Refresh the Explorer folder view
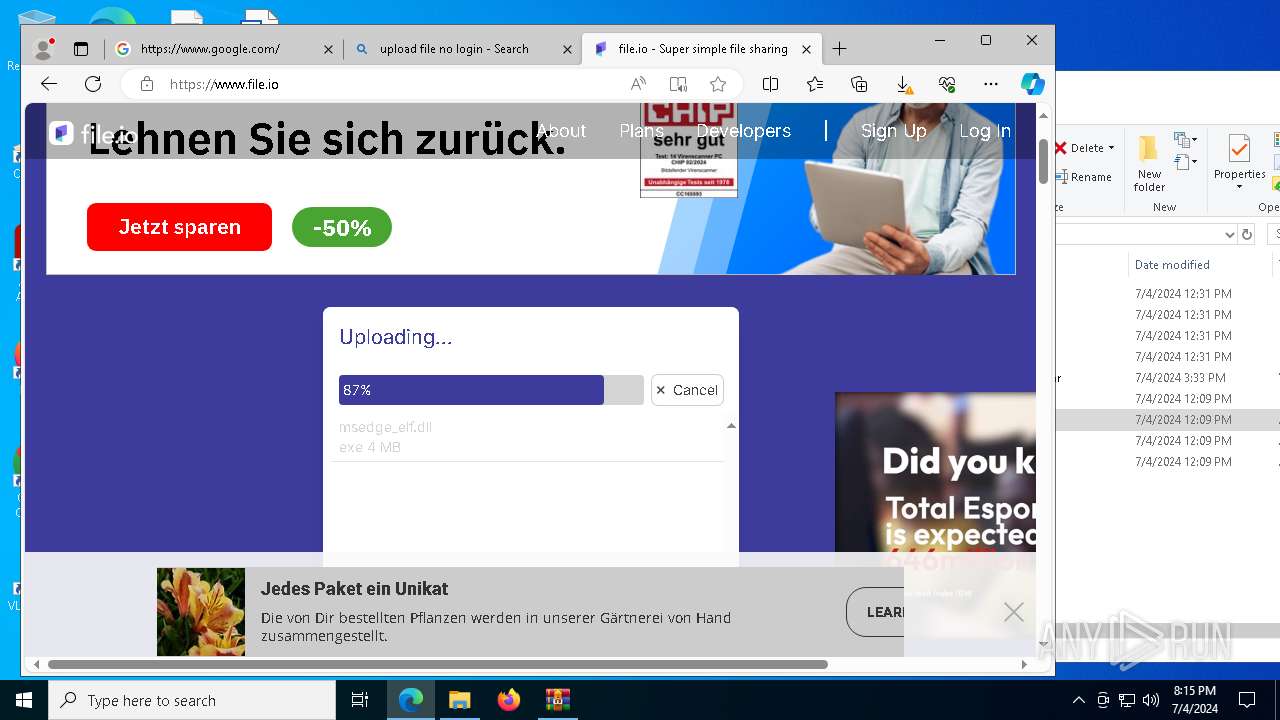1280x720 pixels. pyautogui.click(x=1247, y=234)
